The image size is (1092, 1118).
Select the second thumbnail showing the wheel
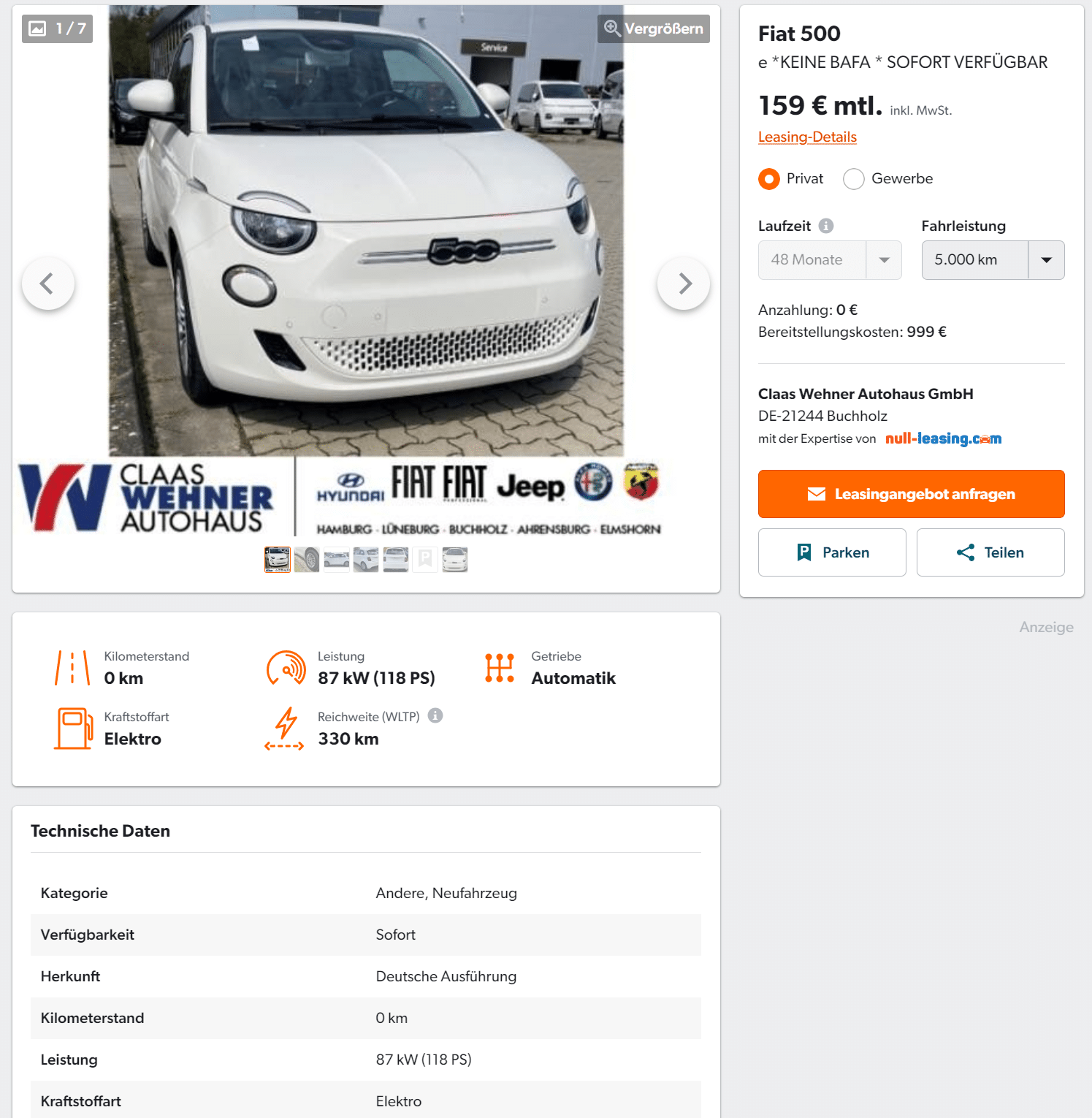307,560
